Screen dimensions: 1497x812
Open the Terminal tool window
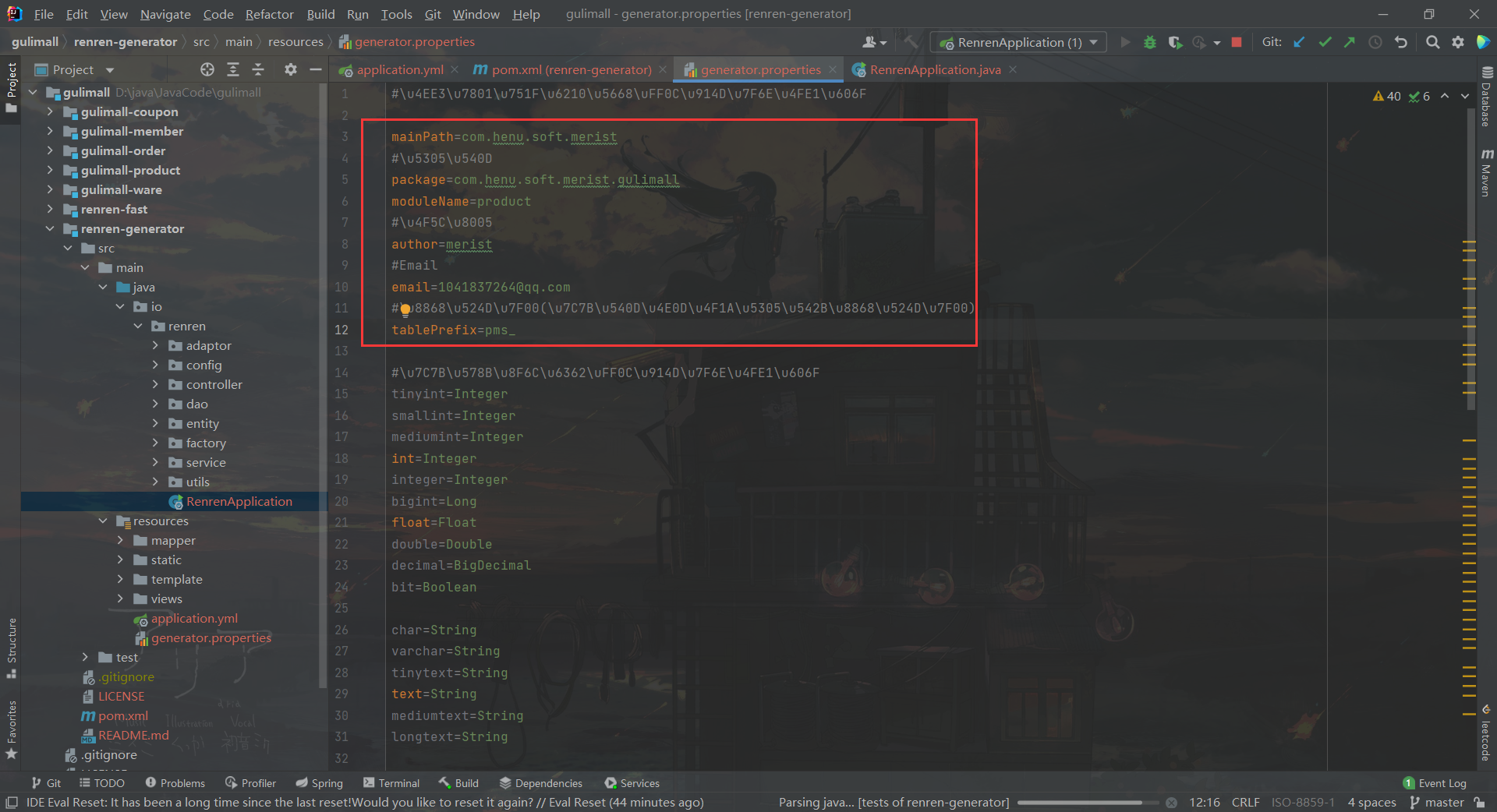click(391, 783)
